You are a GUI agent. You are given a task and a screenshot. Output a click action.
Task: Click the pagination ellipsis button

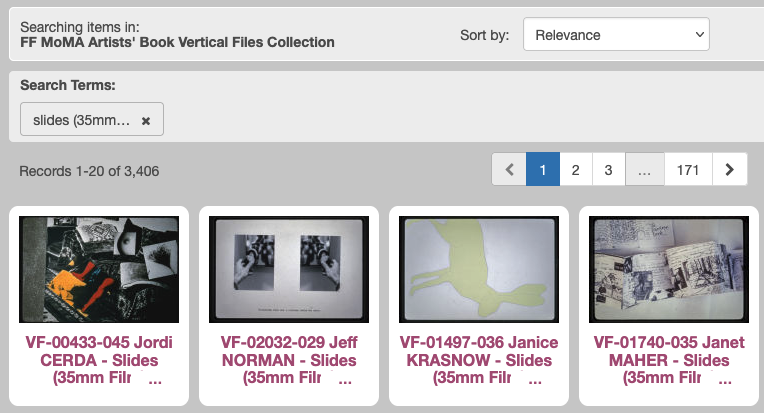[x=644, y=170]
